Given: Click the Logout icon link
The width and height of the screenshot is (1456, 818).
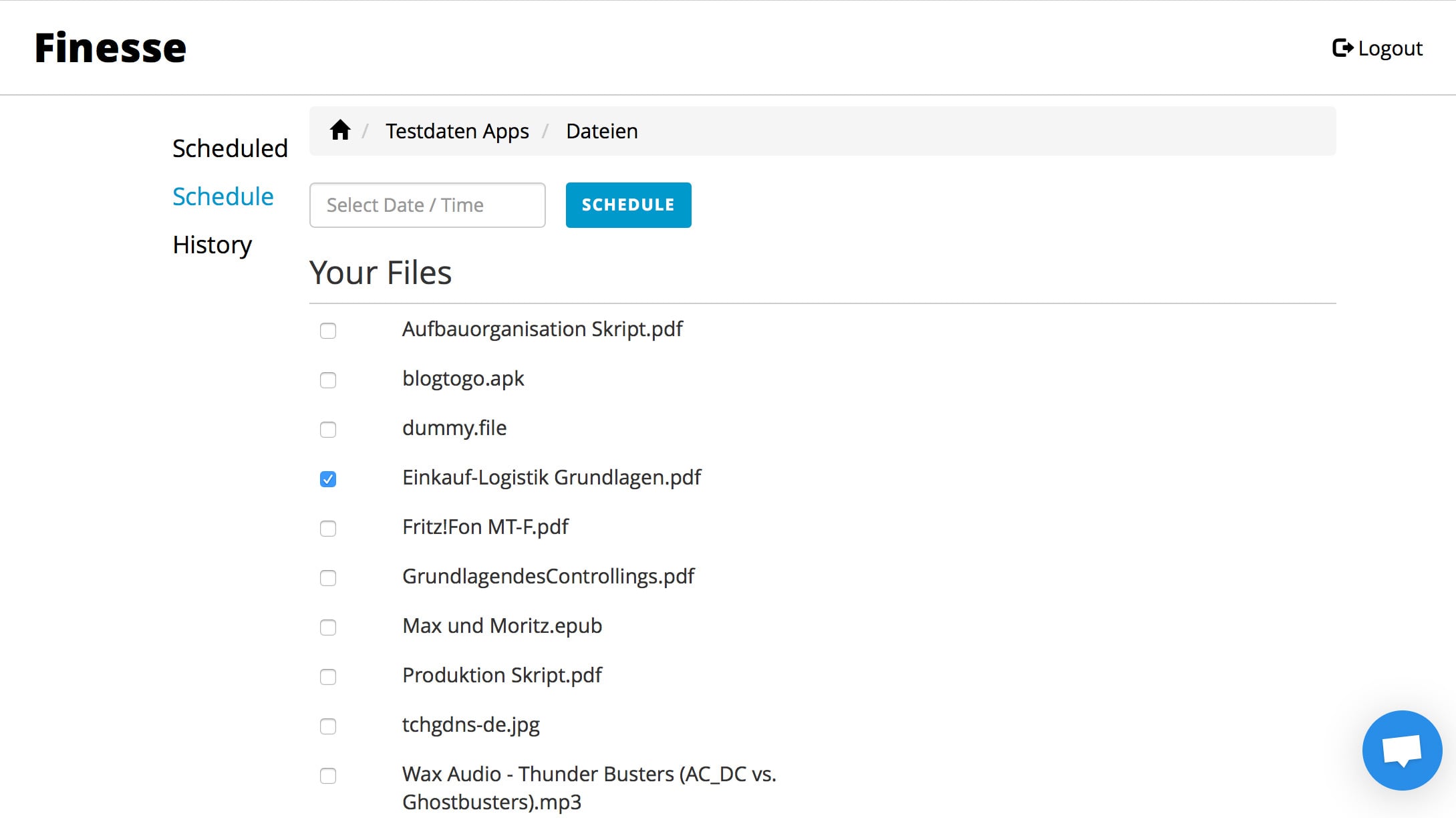Looking at the screenshot, I should click(1377, 48).
